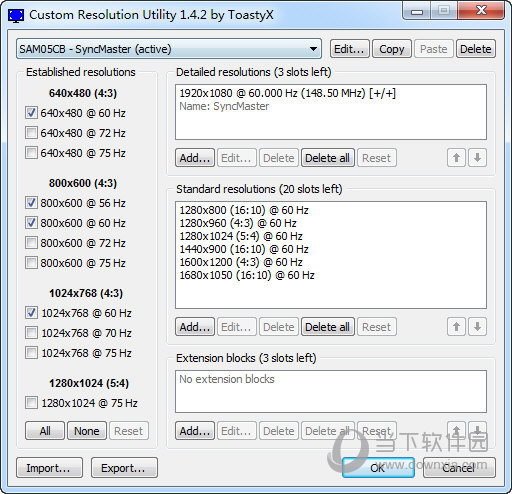Viewport: 512px width, 494px height.
Task: Add a new extension block
Action: 195,431
